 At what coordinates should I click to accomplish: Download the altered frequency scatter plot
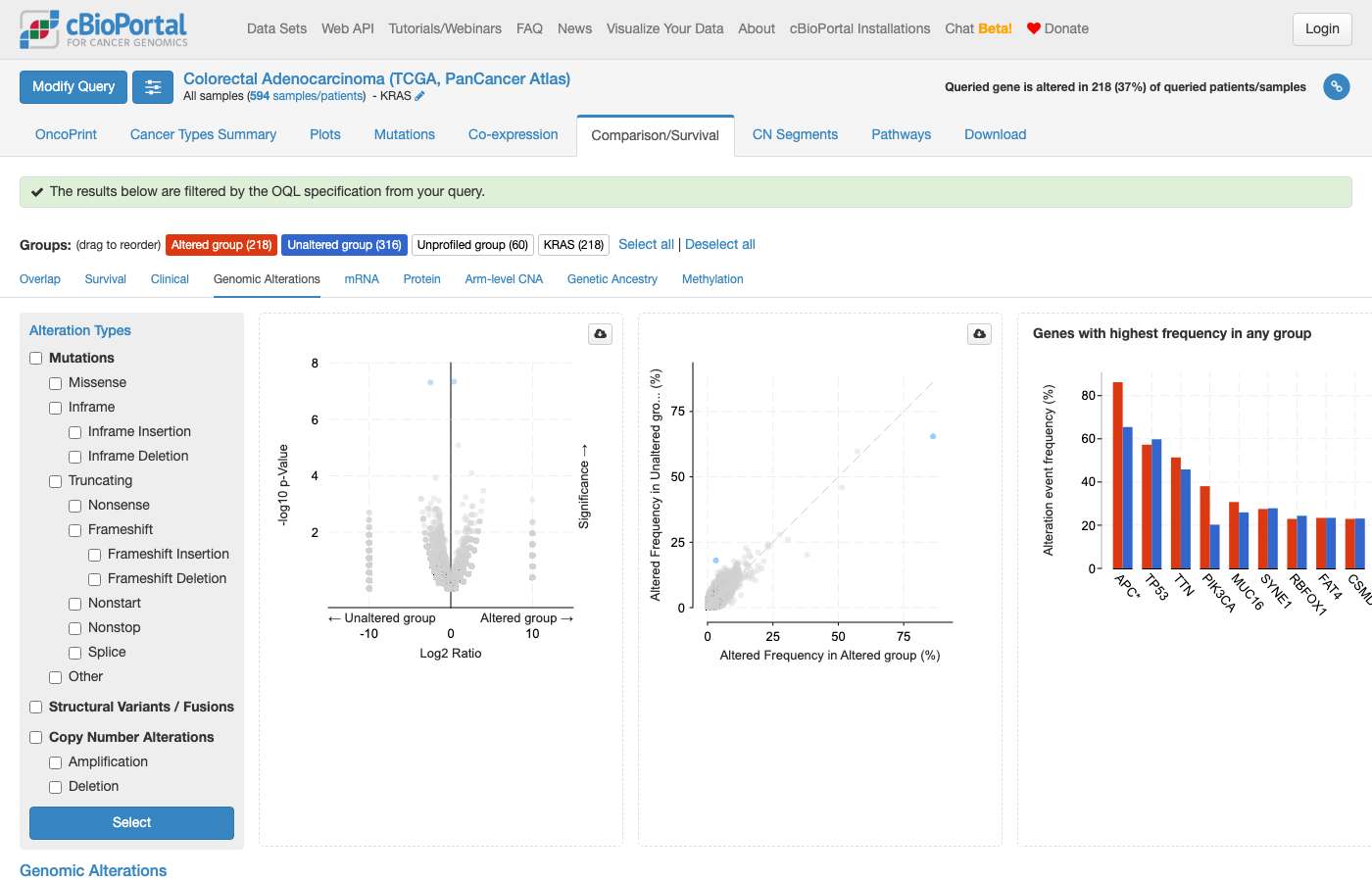pos(979,334)
